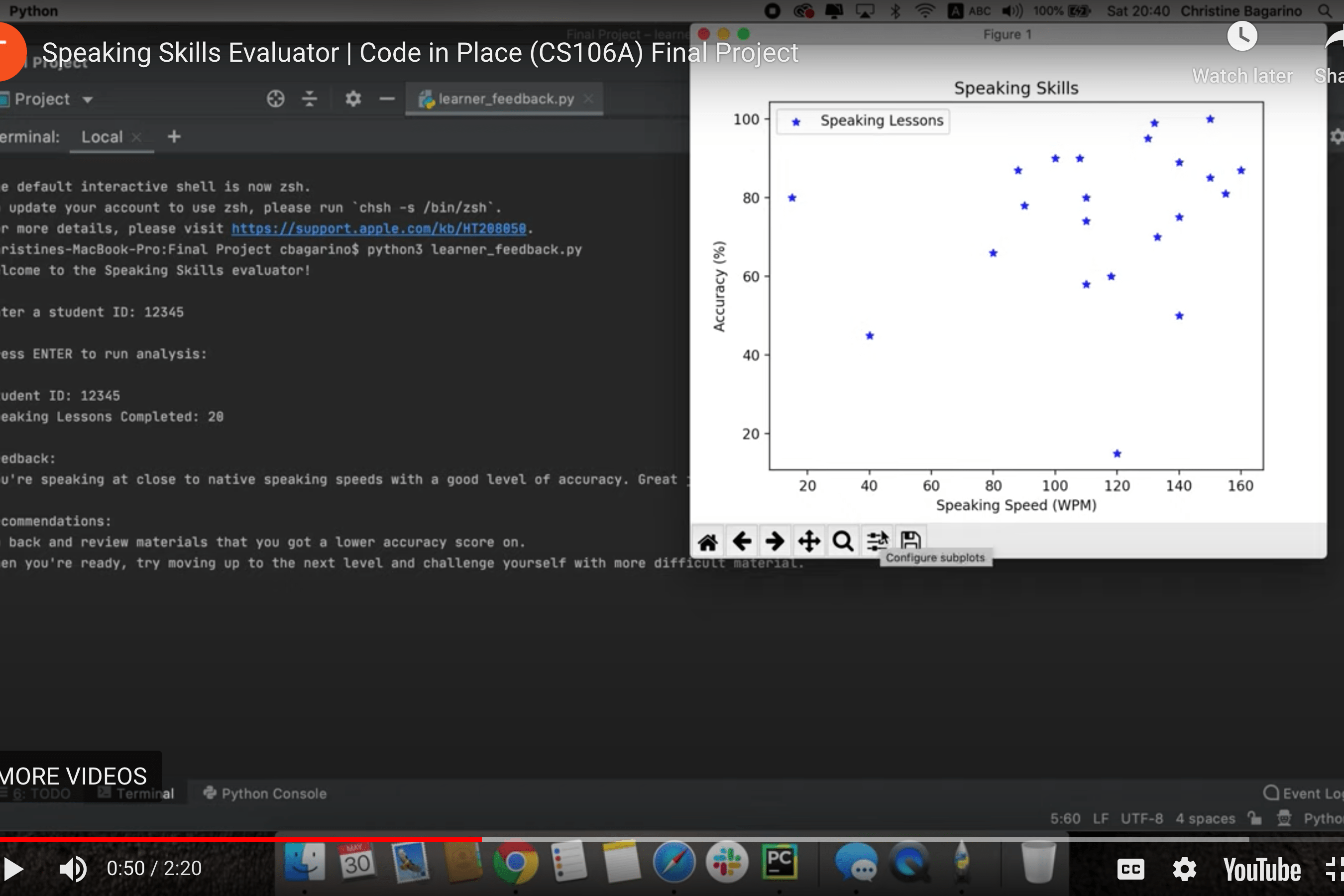
Task: Click the Python app menu
Action: (x=33, y=11)
